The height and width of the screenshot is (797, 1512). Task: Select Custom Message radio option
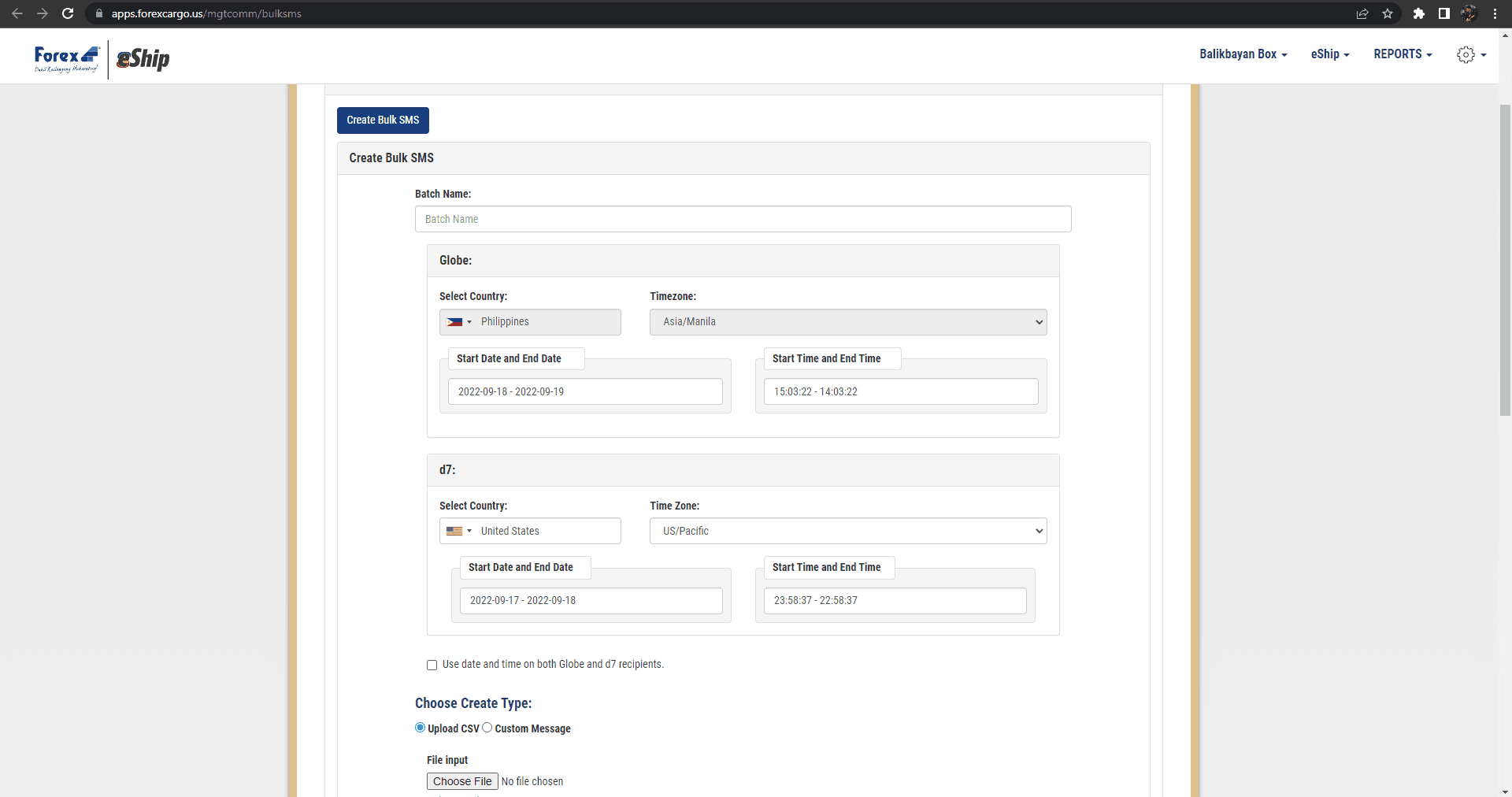click(487, 728)
